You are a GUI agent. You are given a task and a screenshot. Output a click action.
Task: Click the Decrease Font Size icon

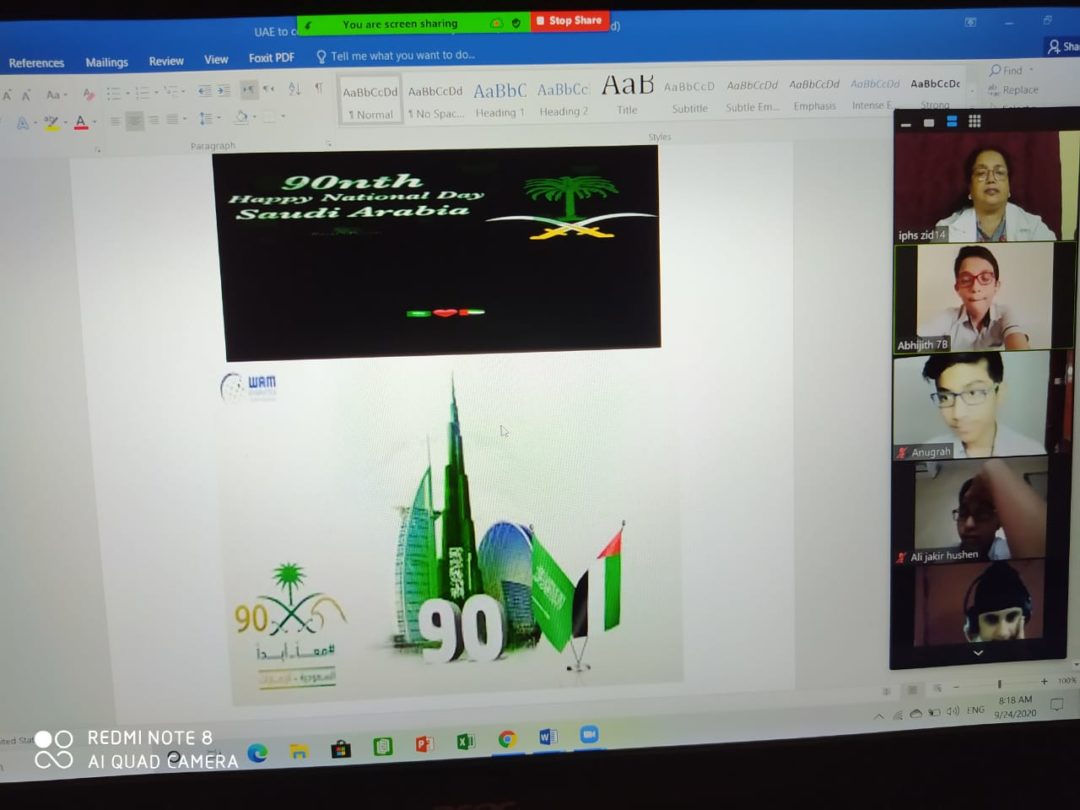point(25,95)
